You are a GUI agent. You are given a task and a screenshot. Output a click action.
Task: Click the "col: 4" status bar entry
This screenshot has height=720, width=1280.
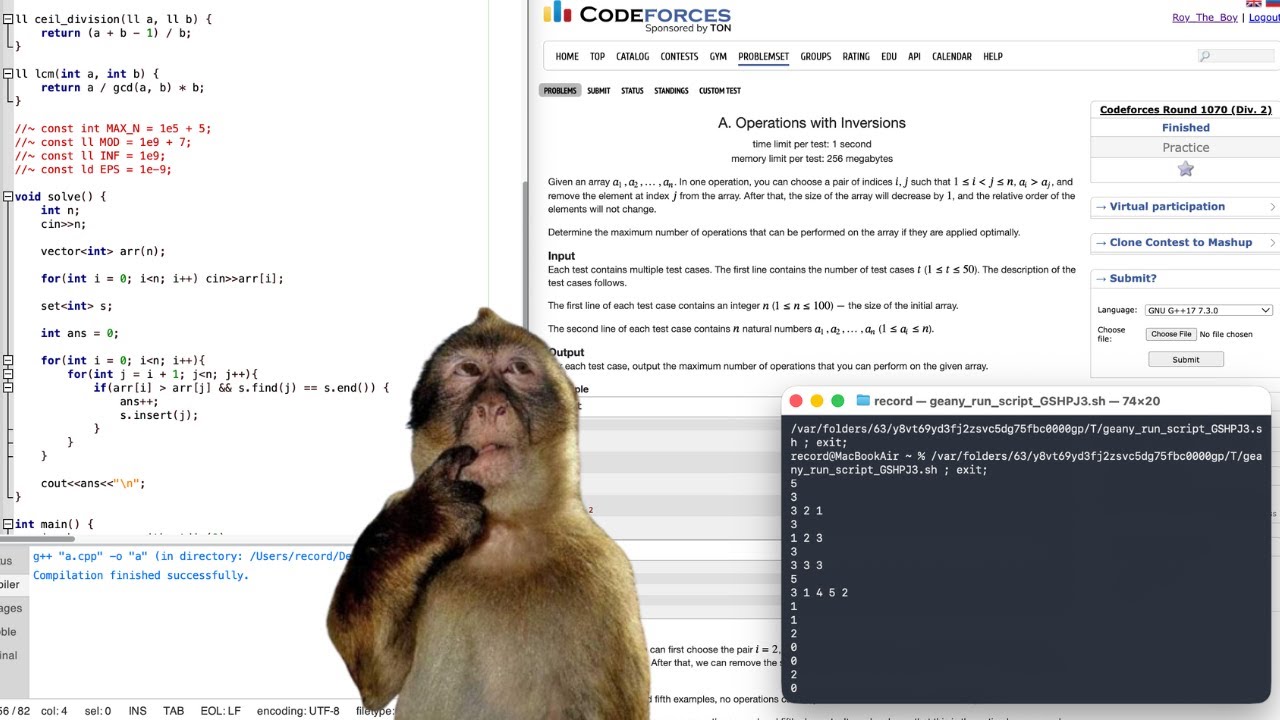pos(55,711)
